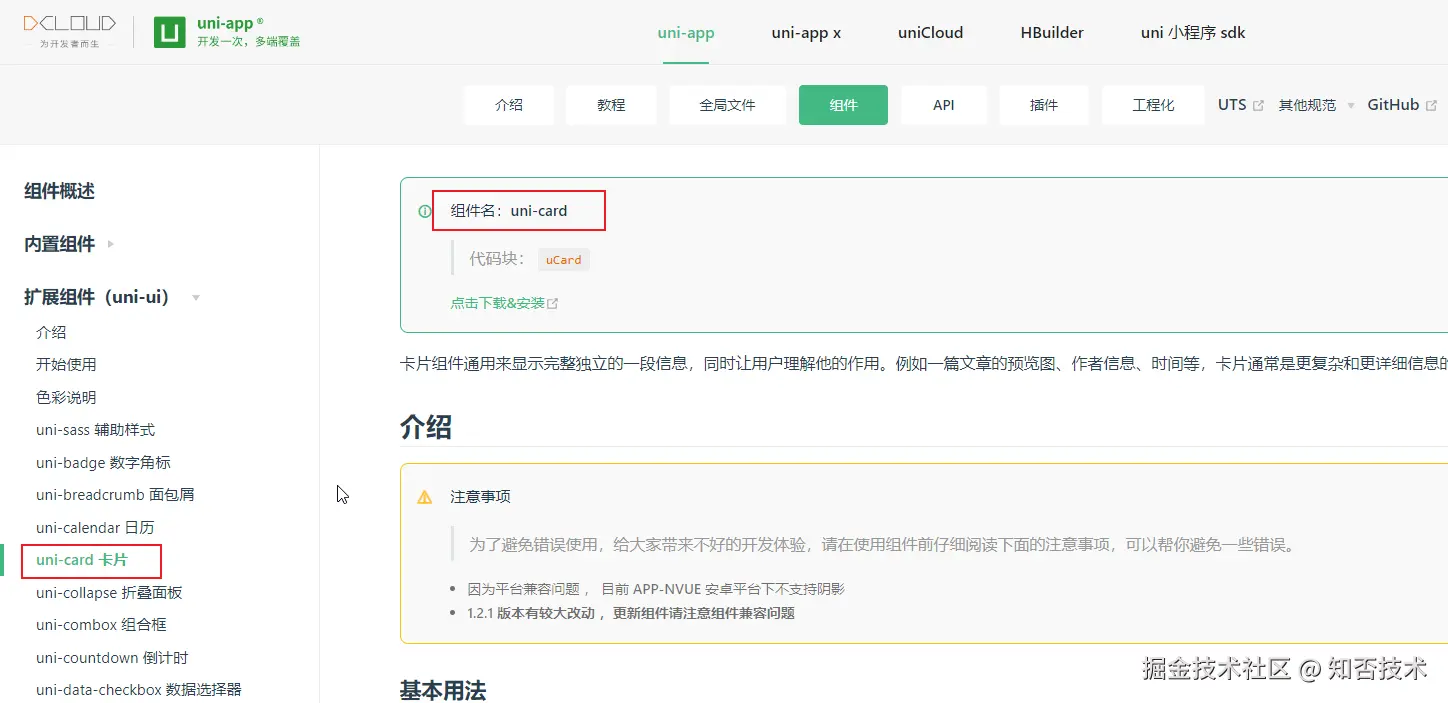Select the 全局文件 navigation button
This screenshot has height=703, width=1448.
coord(727,105)
